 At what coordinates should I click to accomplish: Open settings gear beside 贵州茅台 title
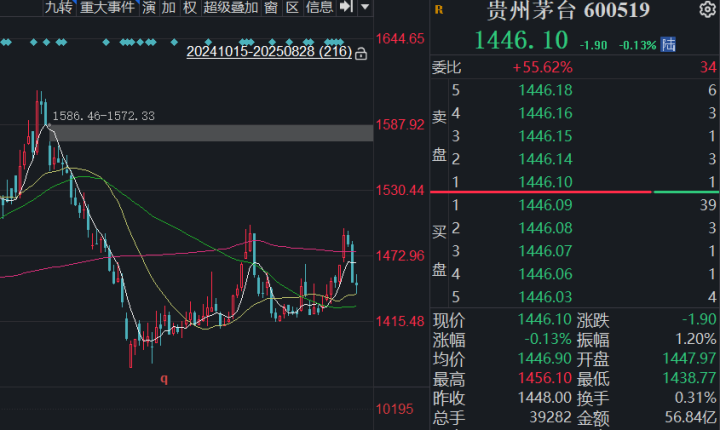(708, 9)
